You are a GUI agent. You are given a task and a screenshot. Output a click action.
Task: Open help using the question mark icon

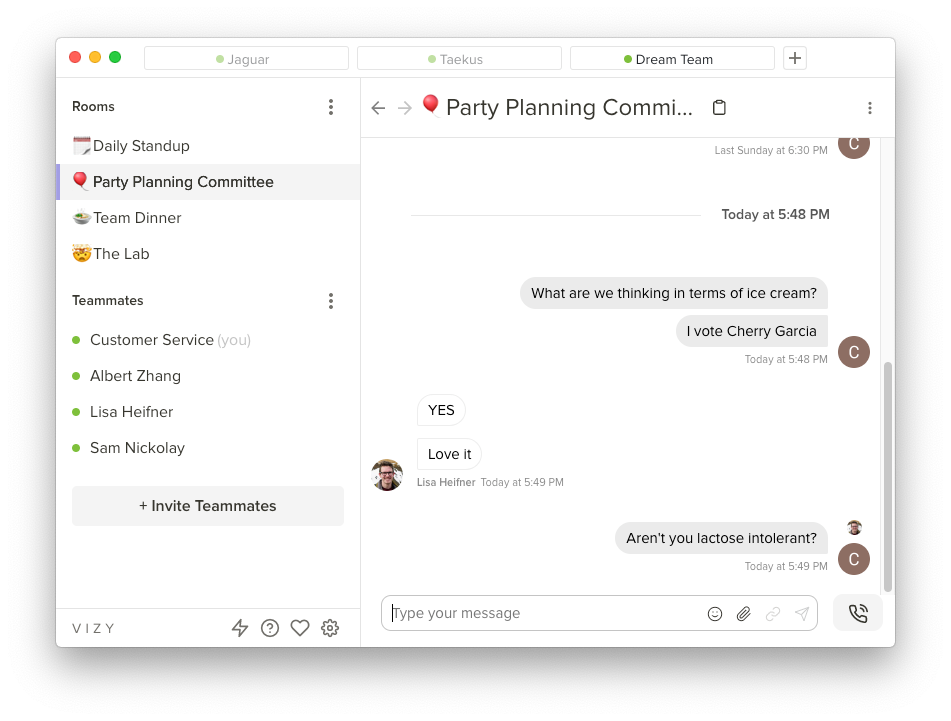pos(270,628)
